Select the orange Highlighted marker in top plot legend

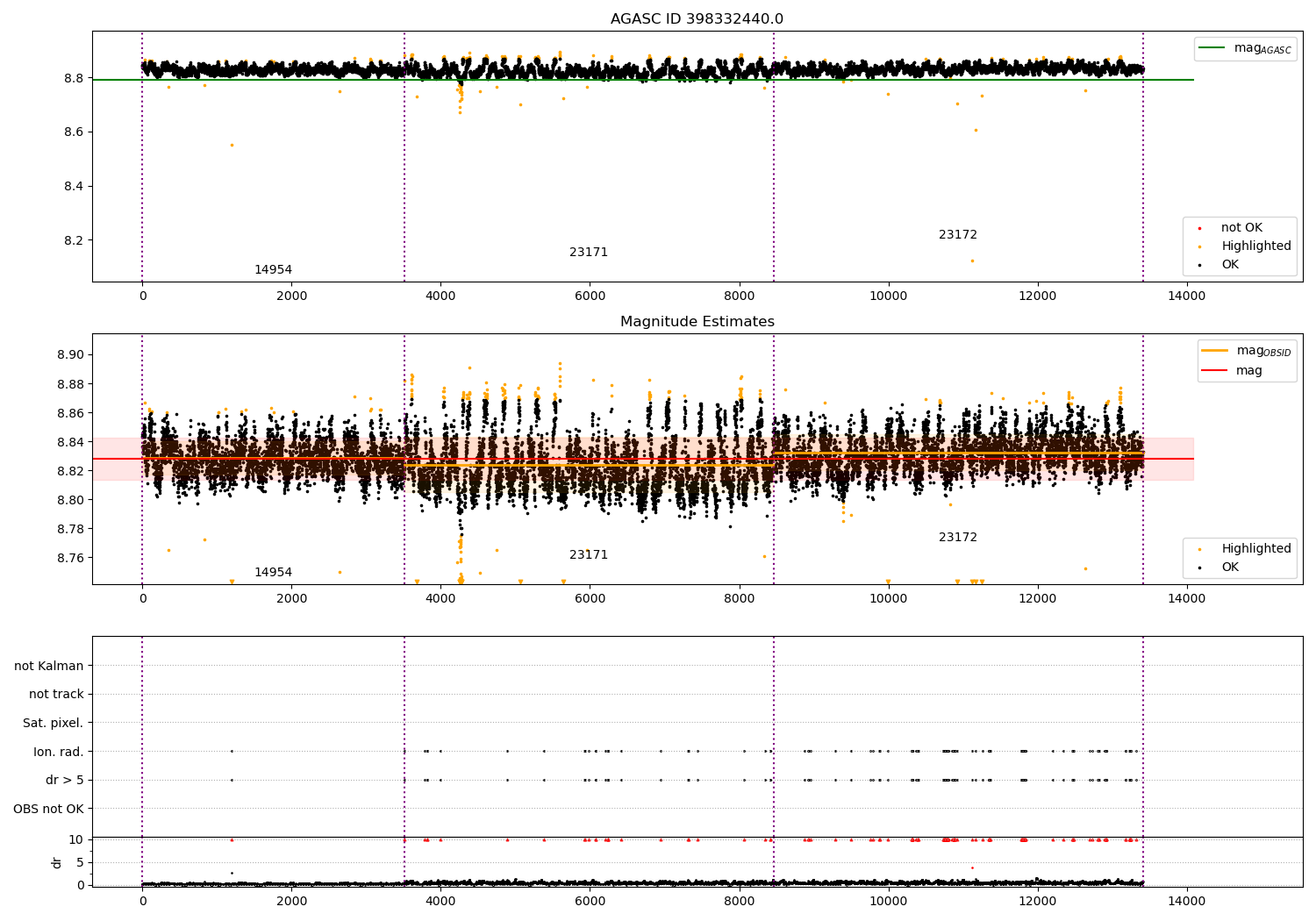coord(1199,246)
